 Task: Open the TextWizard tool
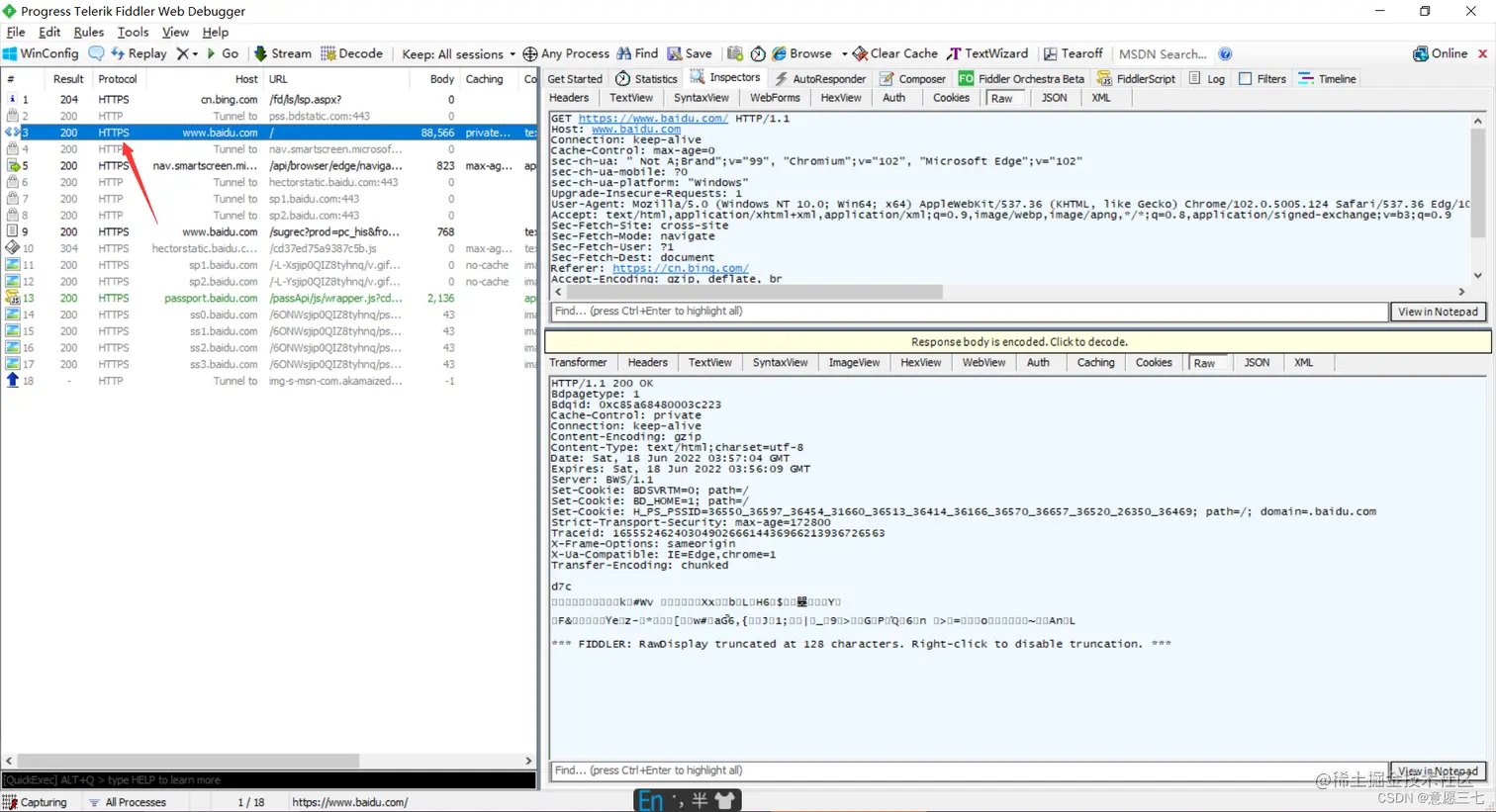pyautogui.click(x=987, y=53)
